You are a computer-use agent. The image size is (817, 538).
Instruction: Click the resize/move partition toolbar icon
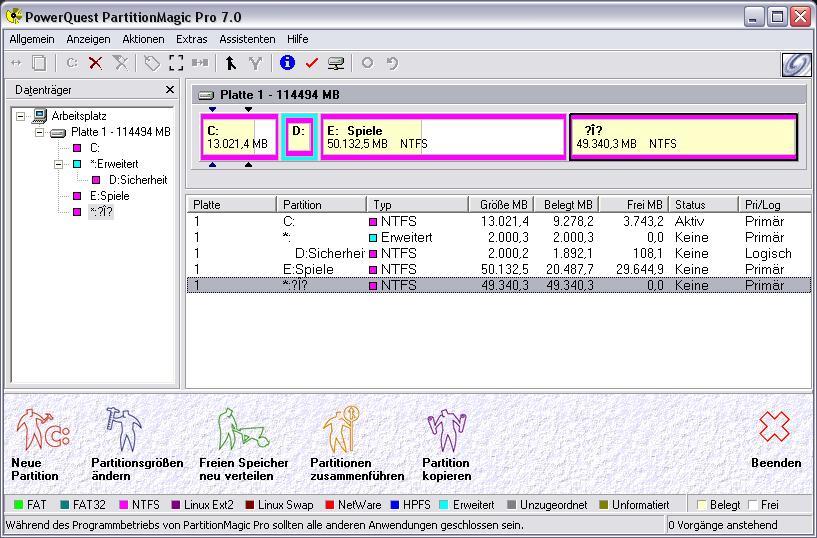click(16, 63)
